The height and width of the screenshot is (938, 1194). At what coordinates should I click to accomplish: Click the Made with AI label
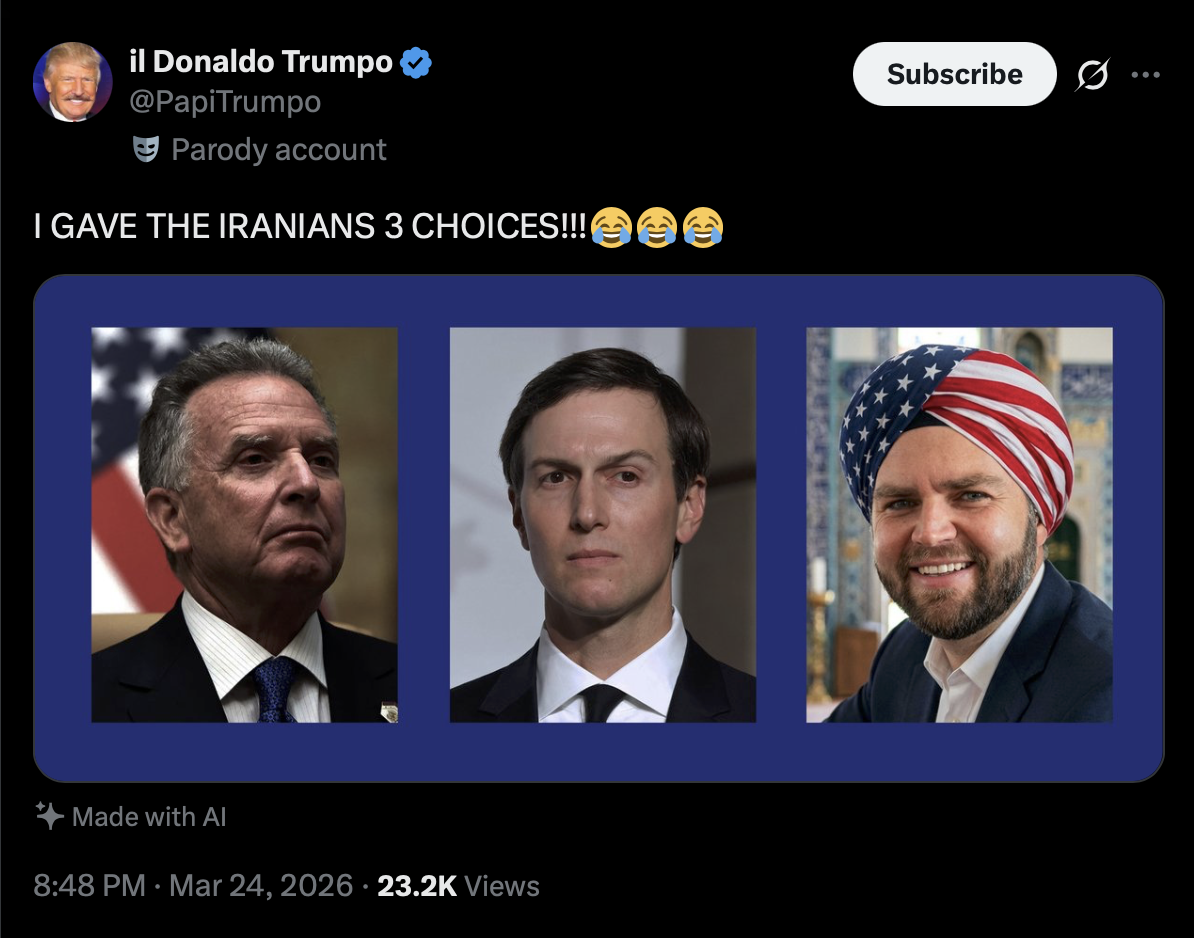(x=149, y=817)
